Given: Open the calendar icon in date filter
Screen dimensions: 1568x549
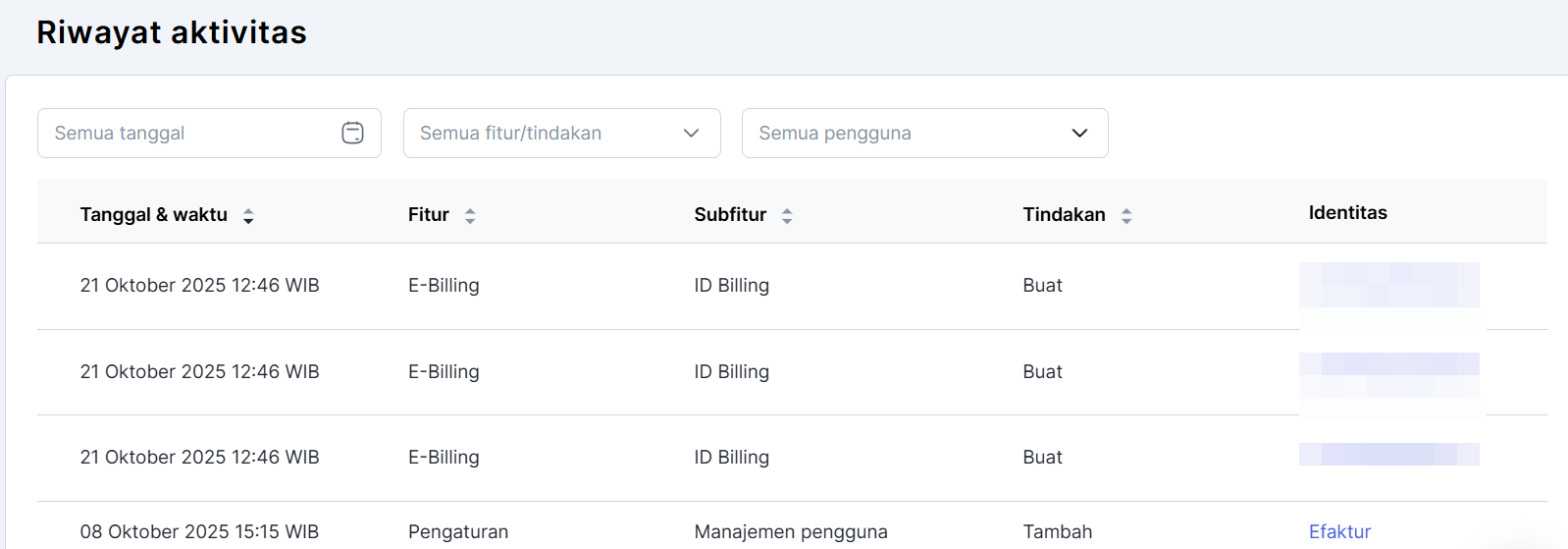Looking at the screenshot, I should [x=352, y=133].
